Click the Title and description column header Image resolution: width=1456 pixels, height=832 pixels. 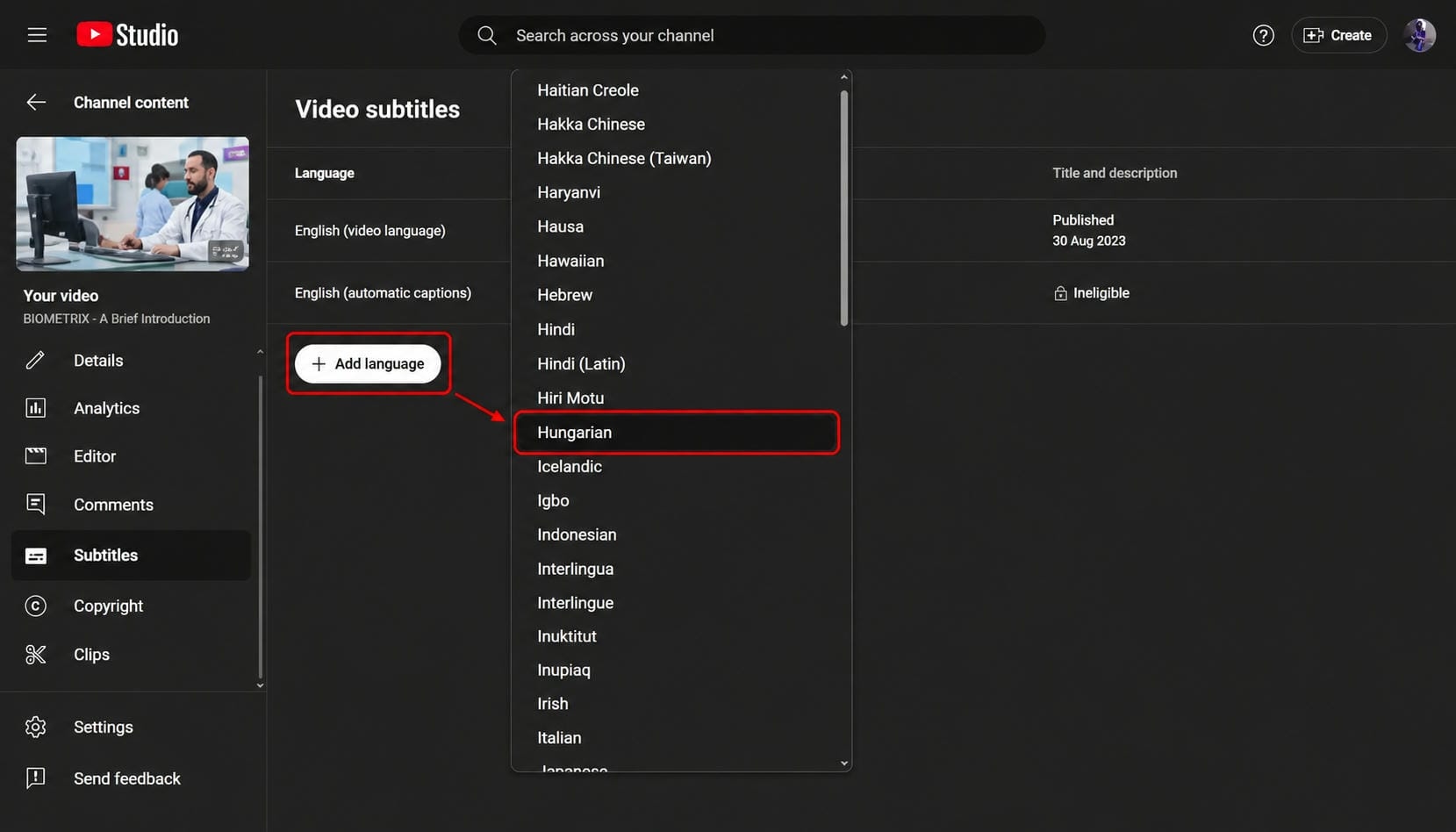[1115, 173]
